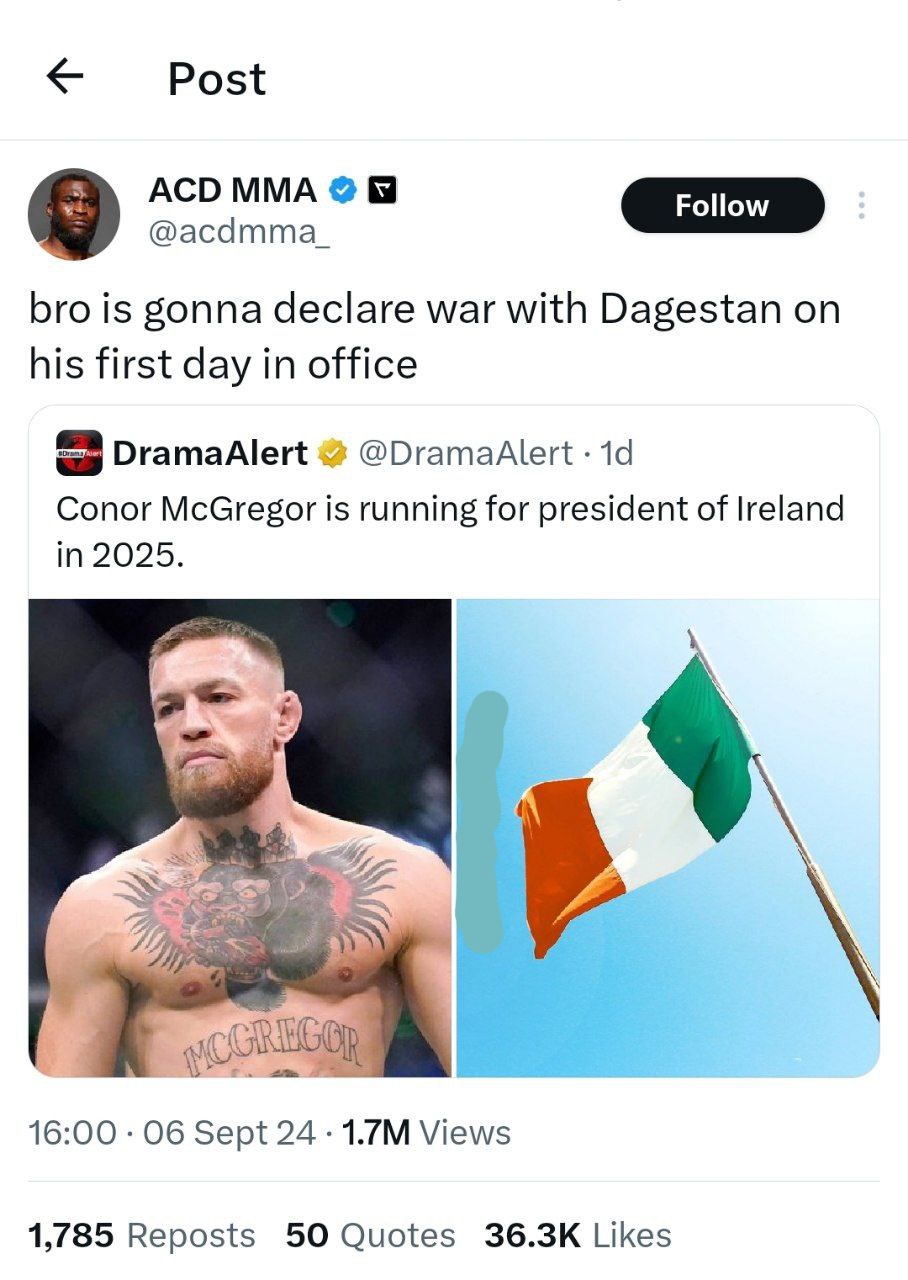This screenshot has width=908, height=1280.
Task: Open the Conor McGregor photo
Action: click(x=240, y=838)
